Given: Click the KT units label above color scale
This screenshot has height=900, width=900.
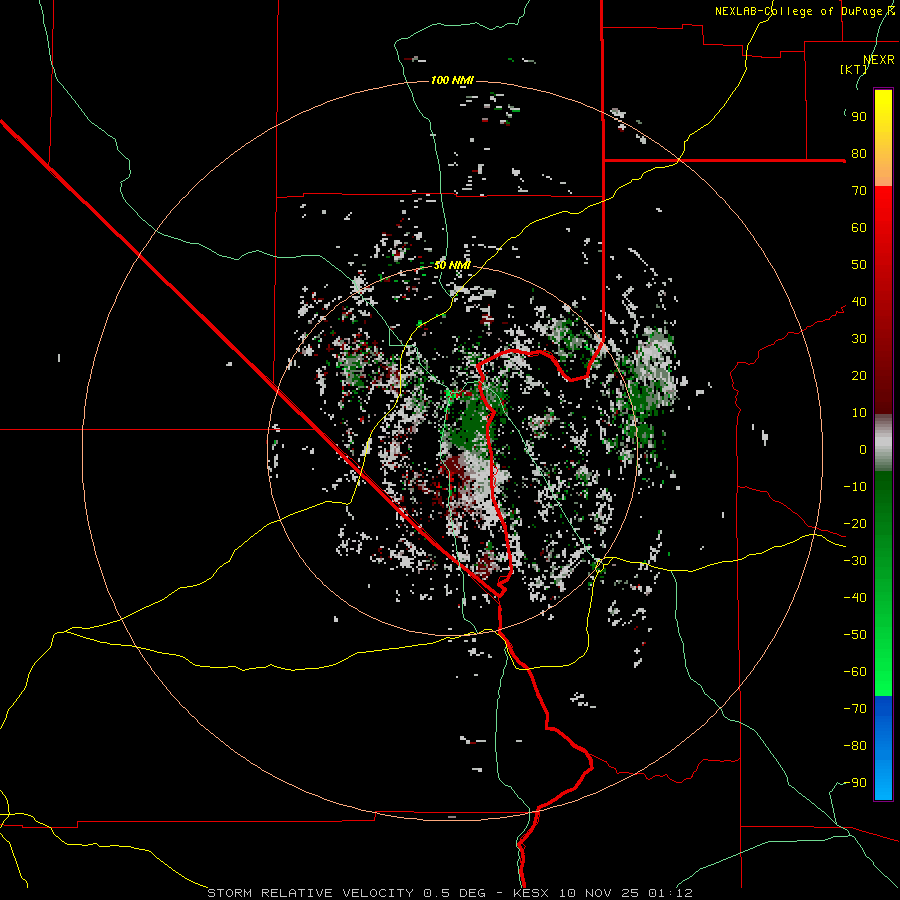Looking at the screenshot, I should [x=854, y=69].
